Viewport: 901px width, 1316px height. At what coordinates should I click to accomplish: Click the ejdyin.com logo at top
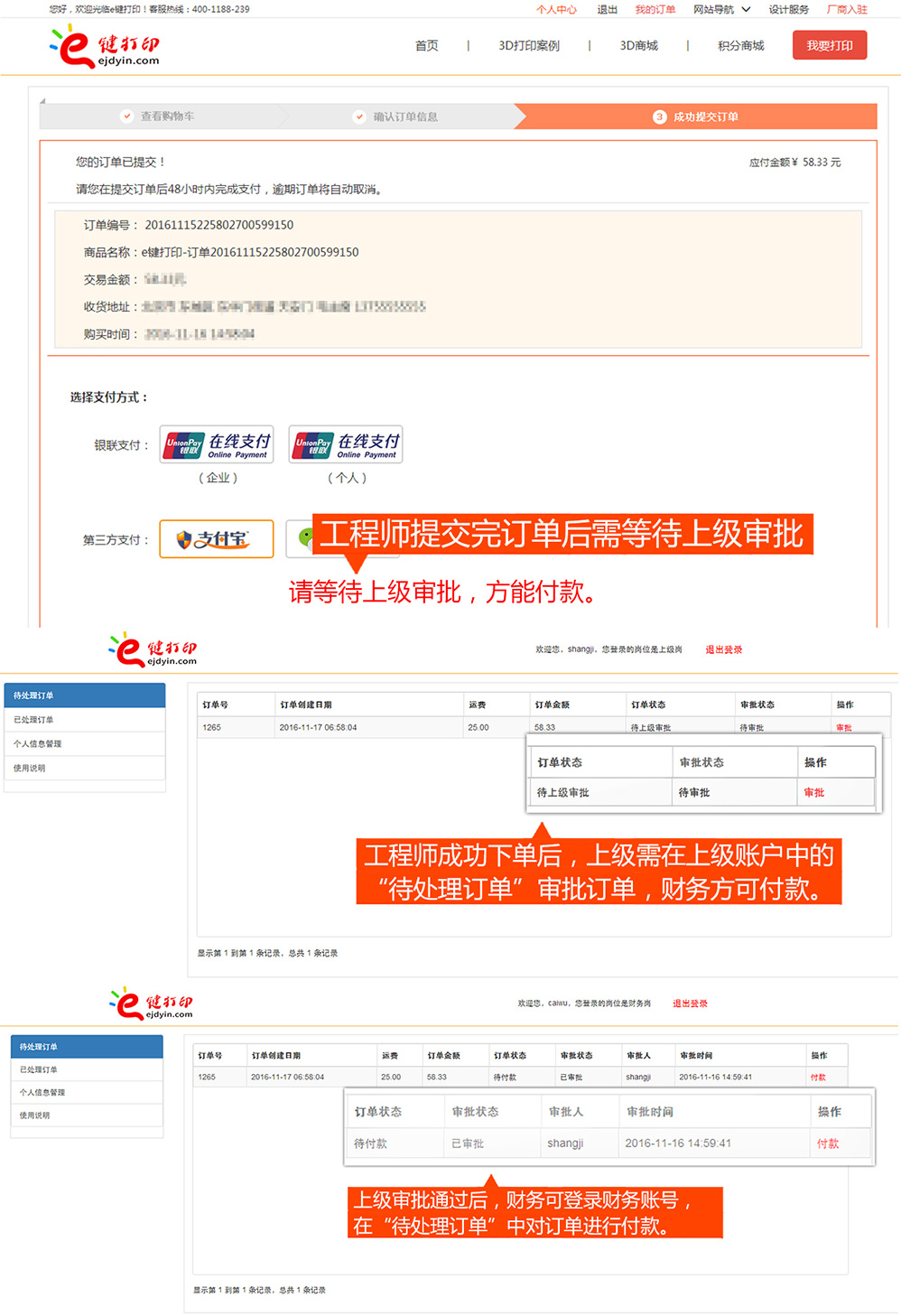click(x=104, y=46)
